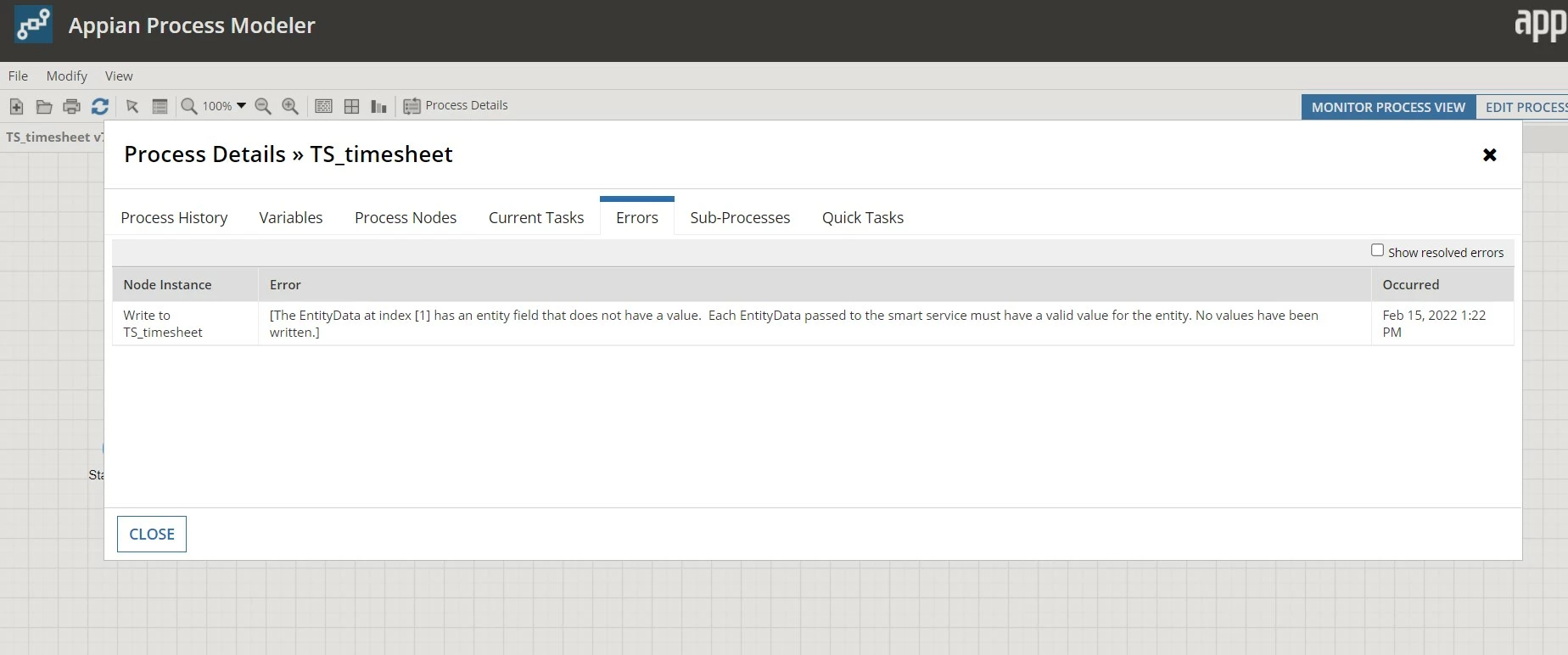Click the Appian Process Modeler logo icon
This screenshot has width=1568, height=655.
(33, 25)
